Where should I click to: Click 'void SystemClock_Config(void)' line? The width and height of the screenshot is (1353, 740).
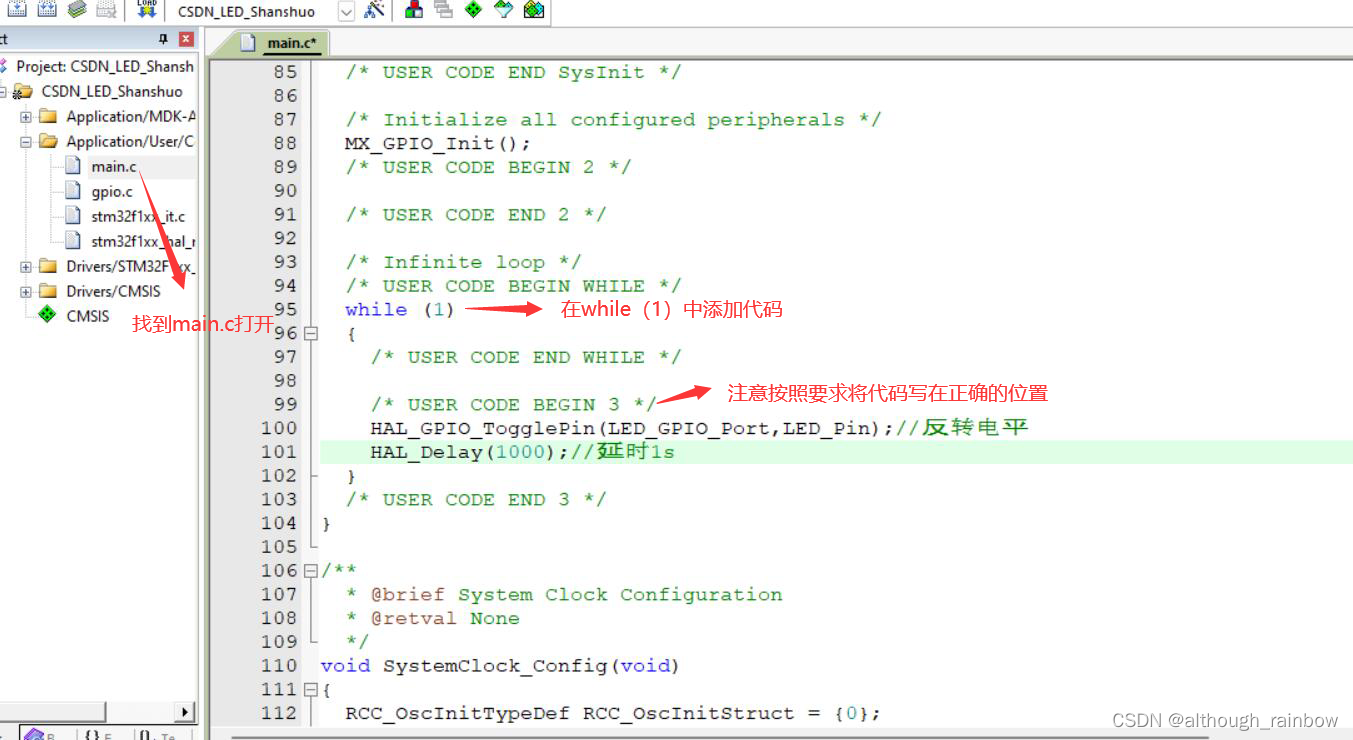500,666
